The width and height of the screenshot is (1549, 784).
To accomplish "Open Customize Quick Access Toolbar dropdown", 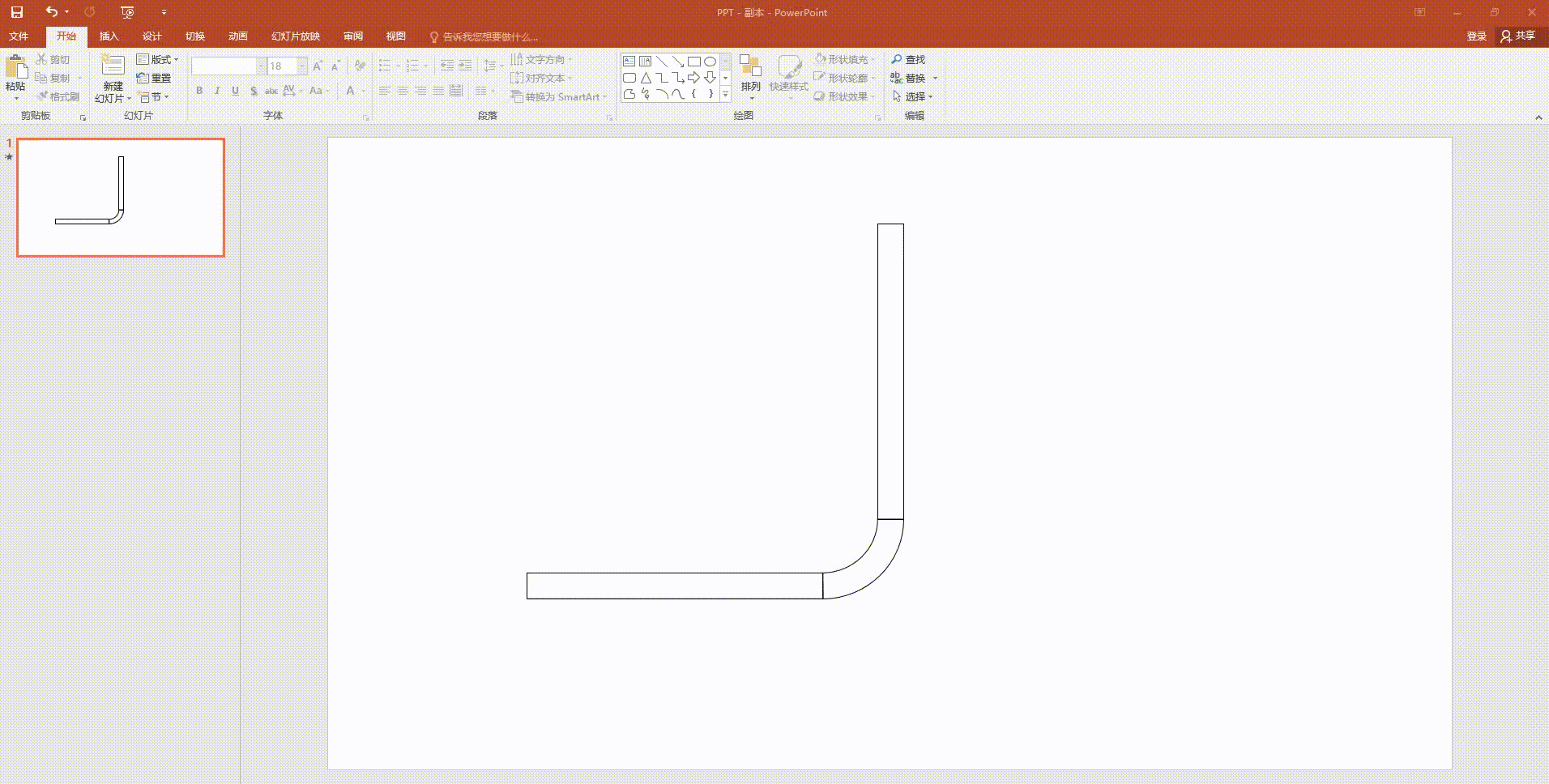I will [x=164, y=12].
